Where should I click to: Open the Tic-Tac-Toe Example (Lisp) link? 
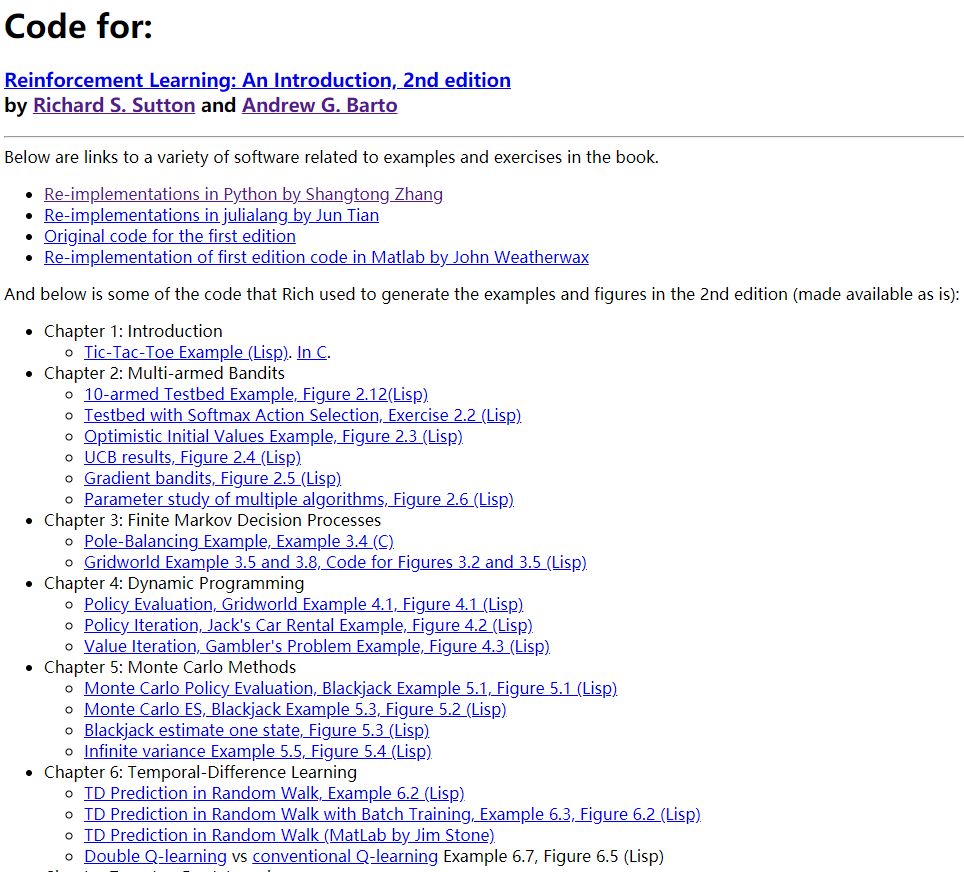tap(186, 352)
